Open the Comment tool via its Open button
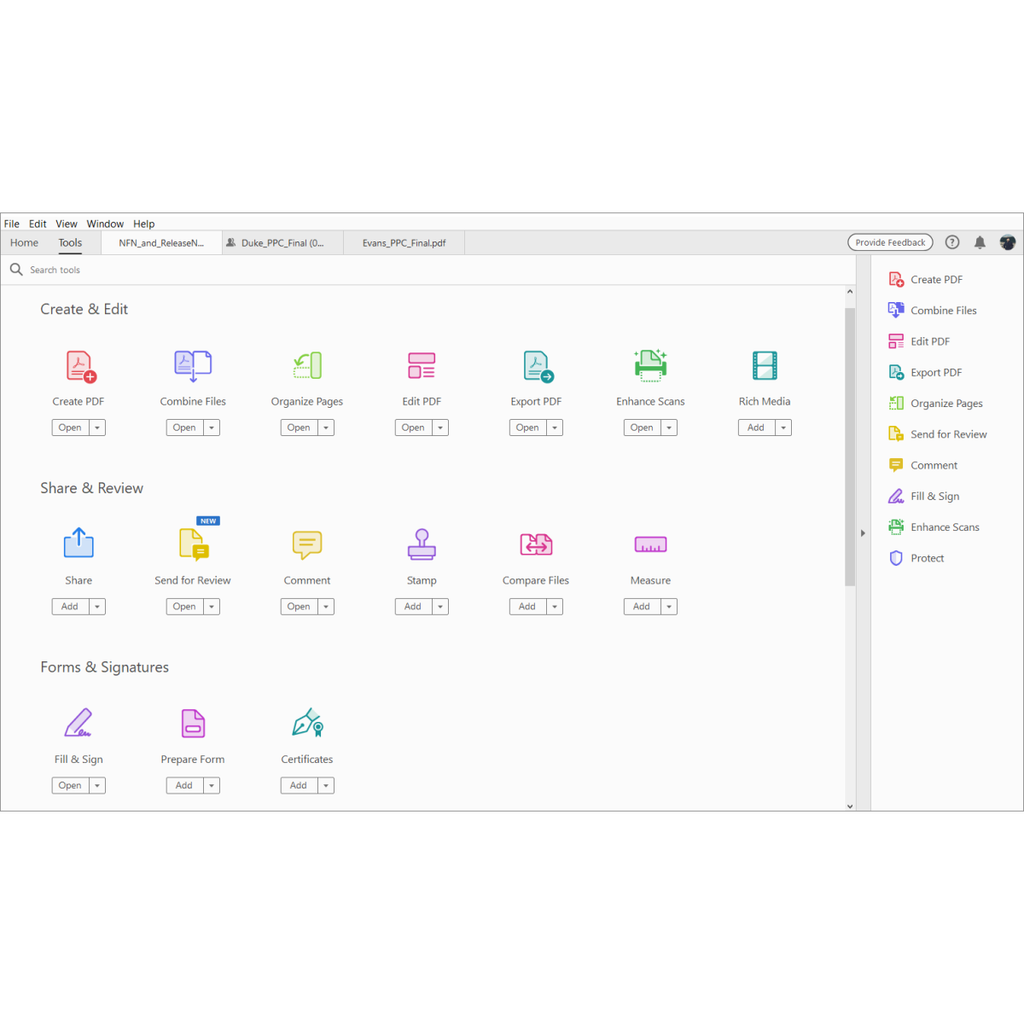The image size is (1024, 1024). pos(300,606)
